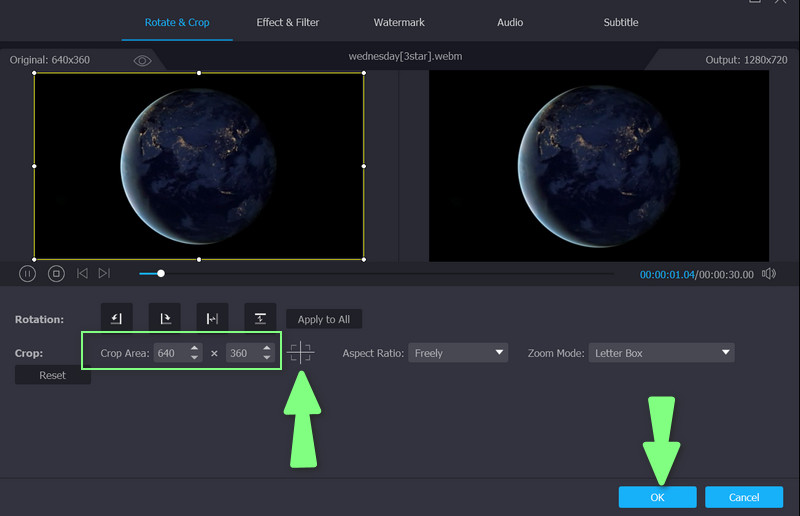Toggle original preview eye icon

click(x=142, y=61)
